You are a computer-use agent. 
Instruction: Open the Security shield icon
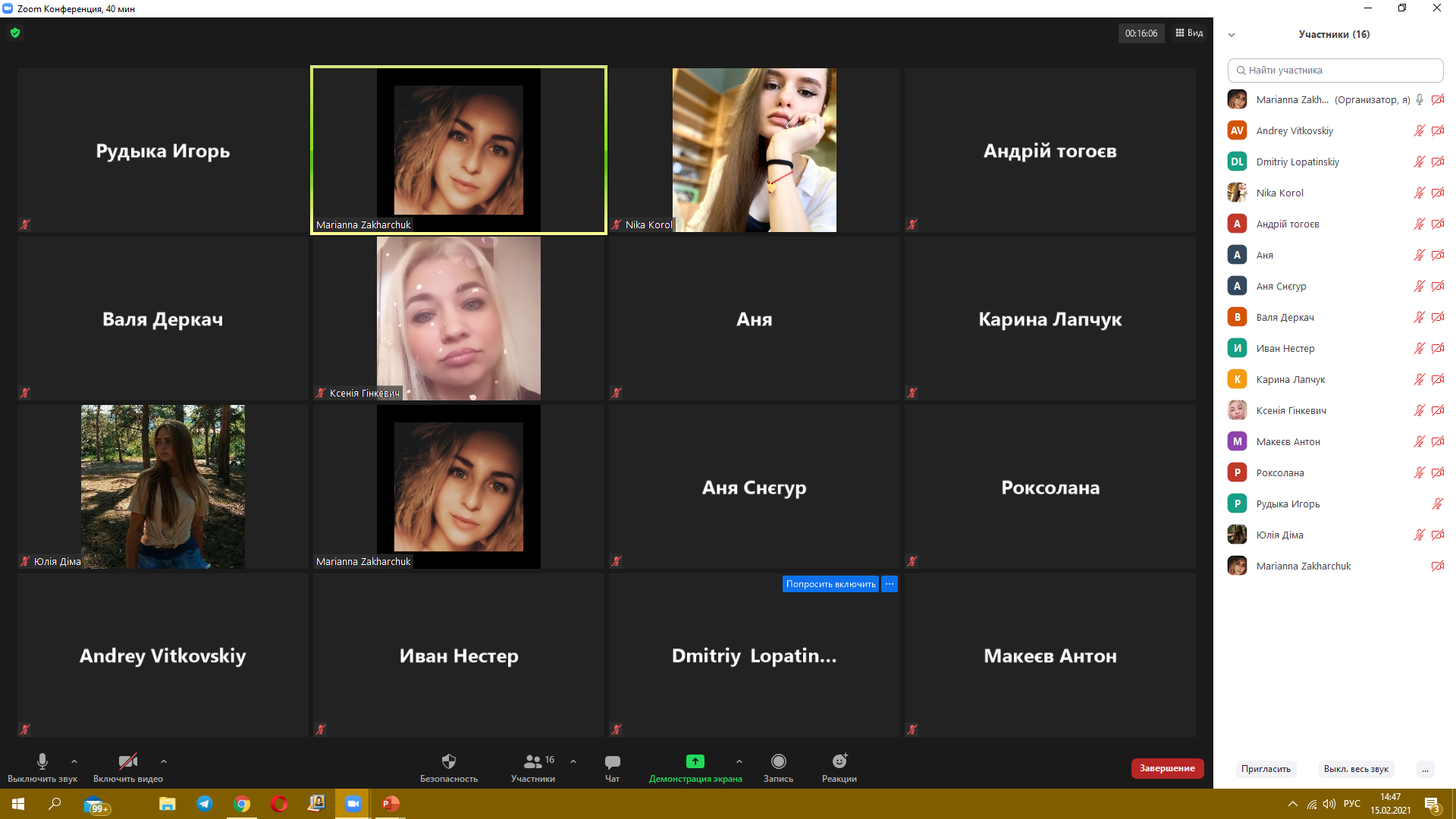click(x=449, y=761)
